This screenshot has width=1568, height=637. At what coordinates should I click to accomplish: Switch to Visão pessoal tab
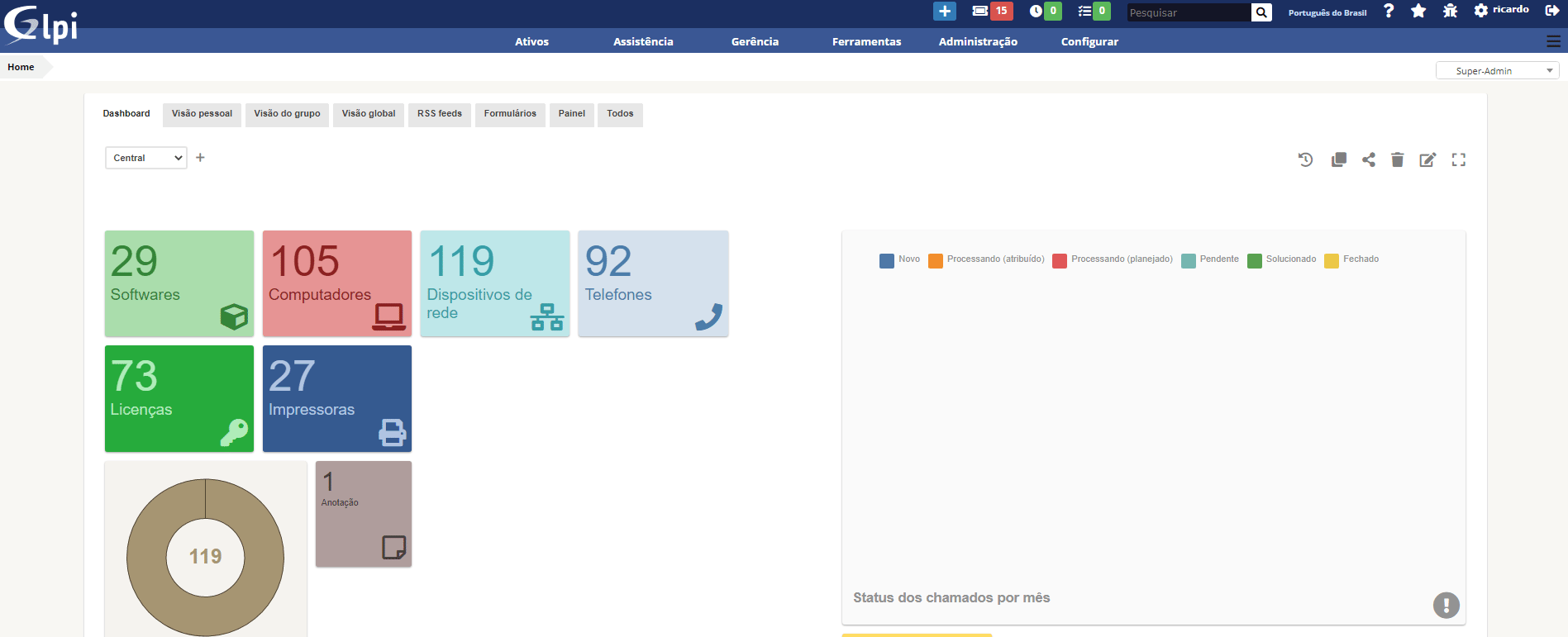point(202,114)
